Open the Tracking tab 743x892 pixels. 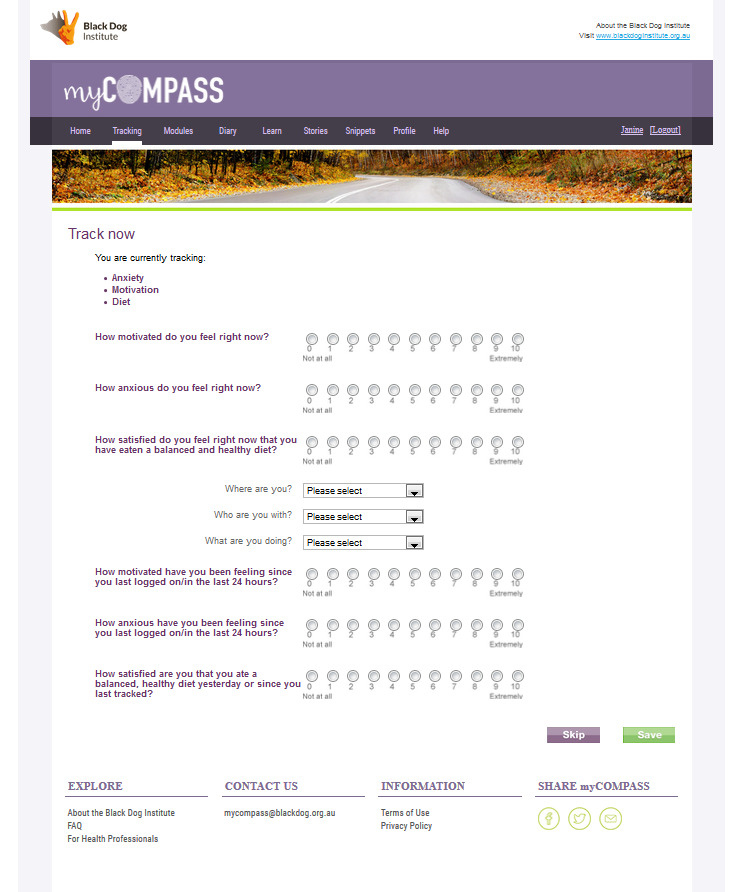[x=127, y=131]
